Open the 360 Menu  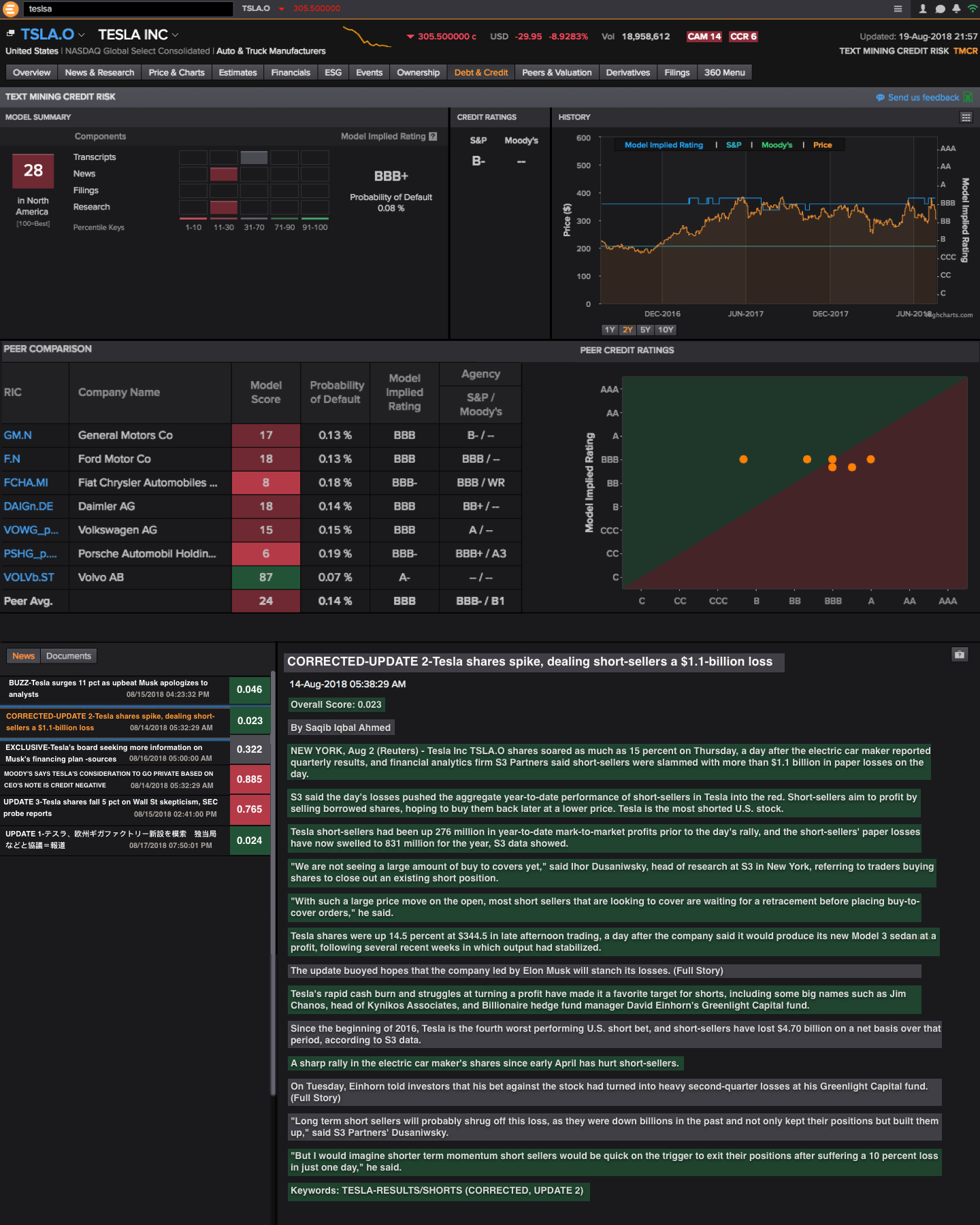point(724,73)
